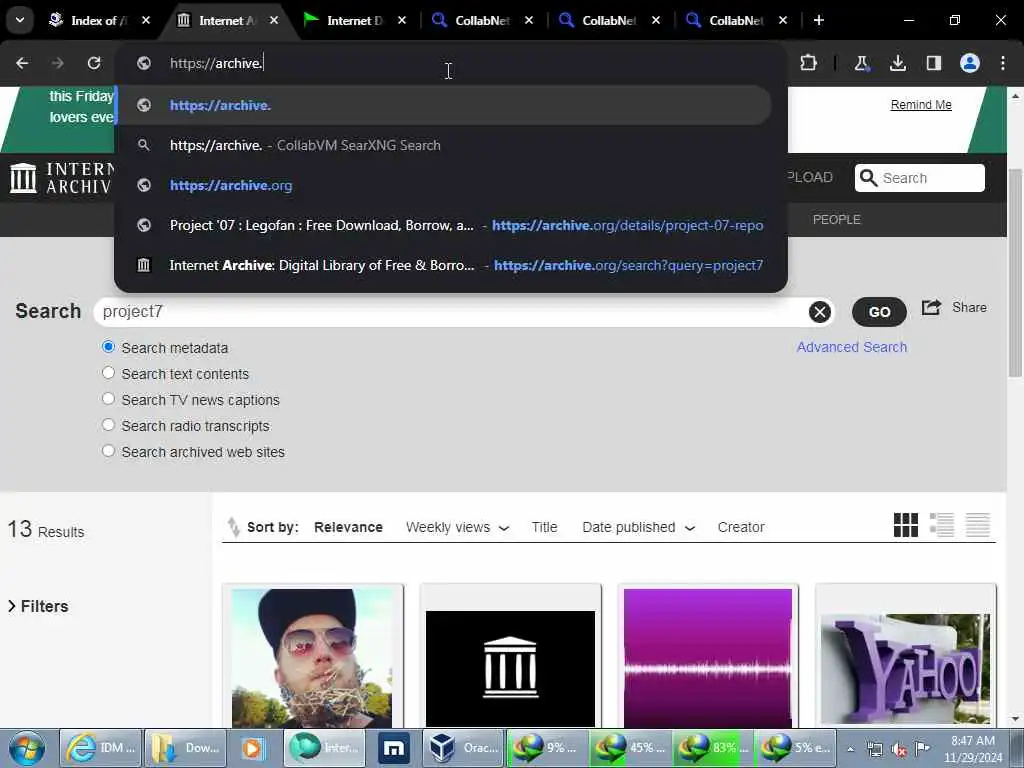1024x768 pixels.
Task: Go forward to next page
Action: (57, 63)
